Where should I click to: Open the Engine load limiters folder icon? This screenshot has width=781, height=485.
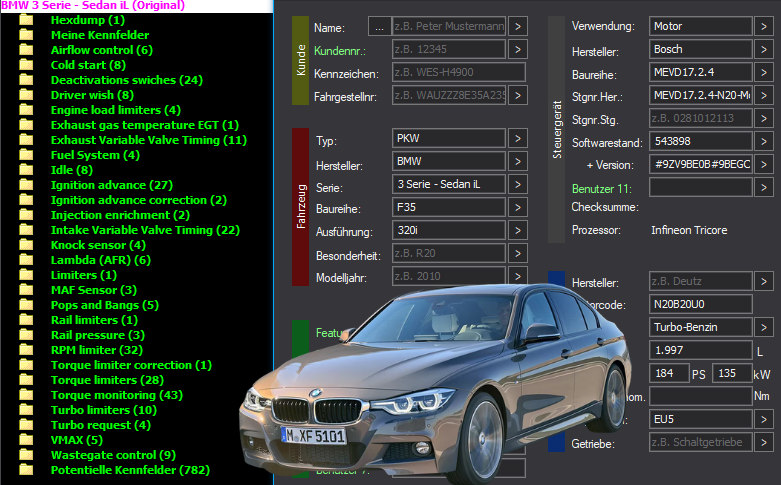(26, 110)
